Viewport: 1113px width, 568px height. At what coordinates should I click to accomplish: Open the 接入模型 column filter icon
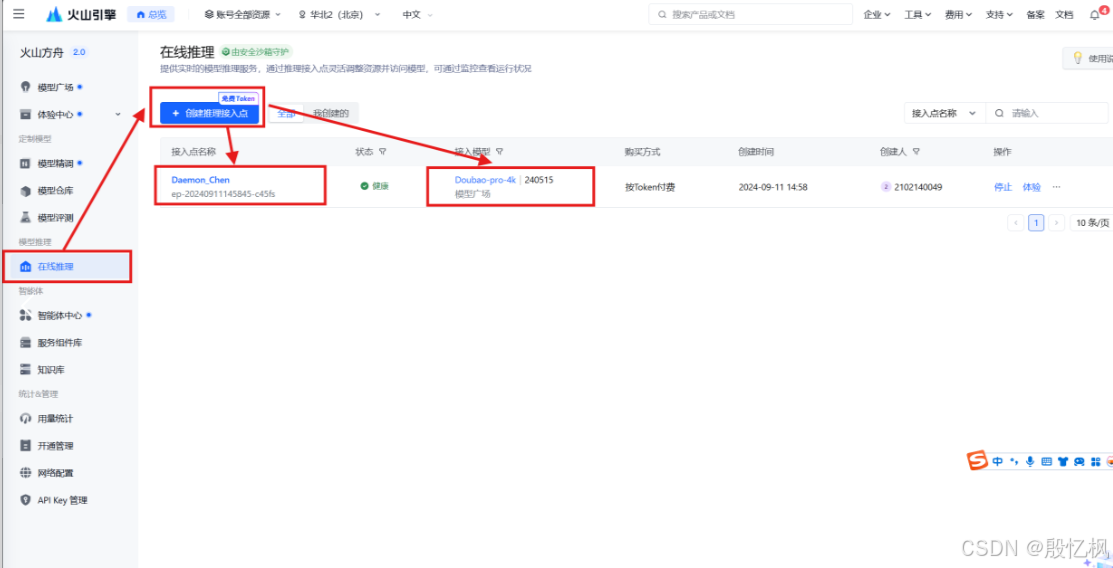[x=499, y=152]
